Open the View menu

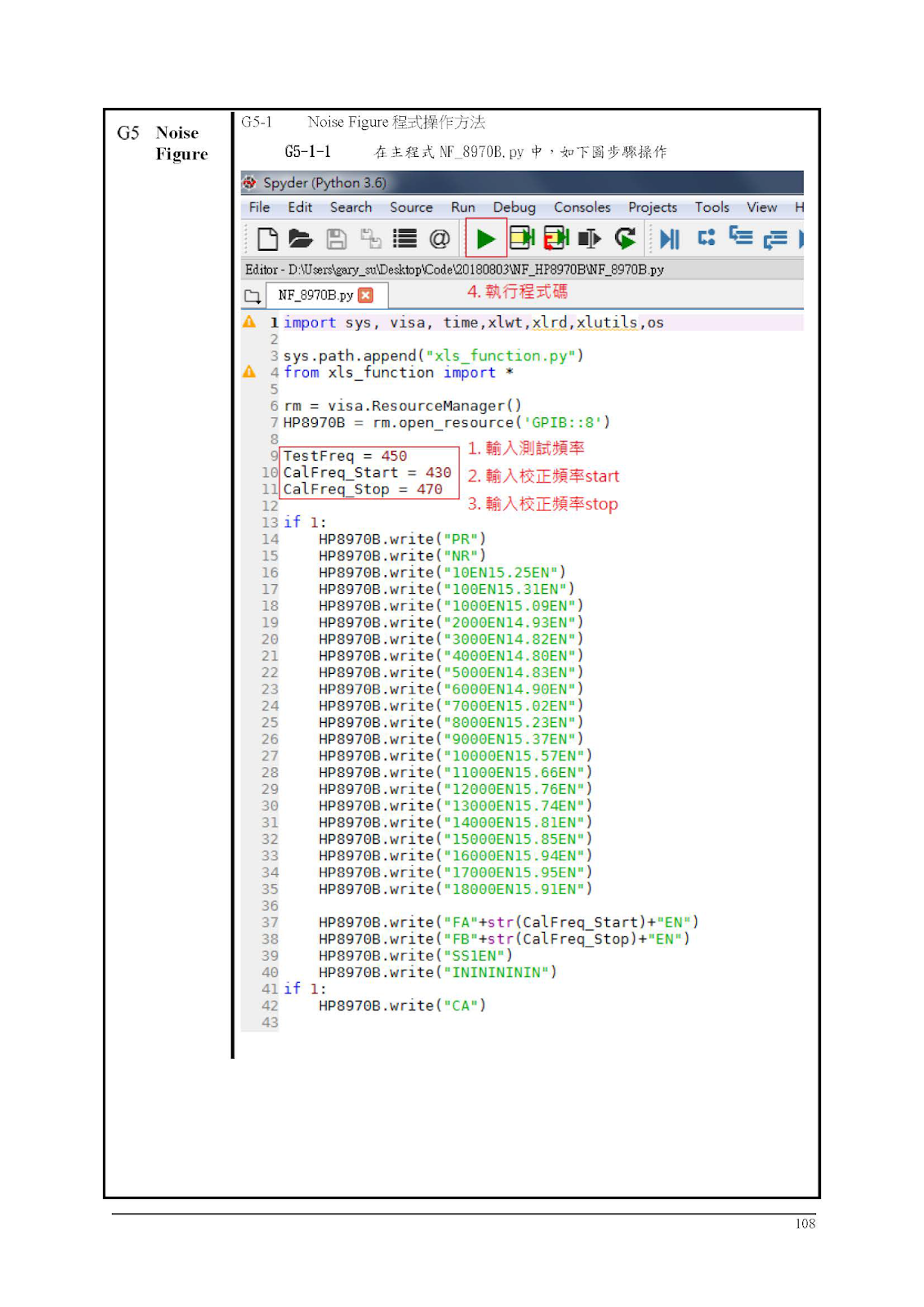(761, 207)
